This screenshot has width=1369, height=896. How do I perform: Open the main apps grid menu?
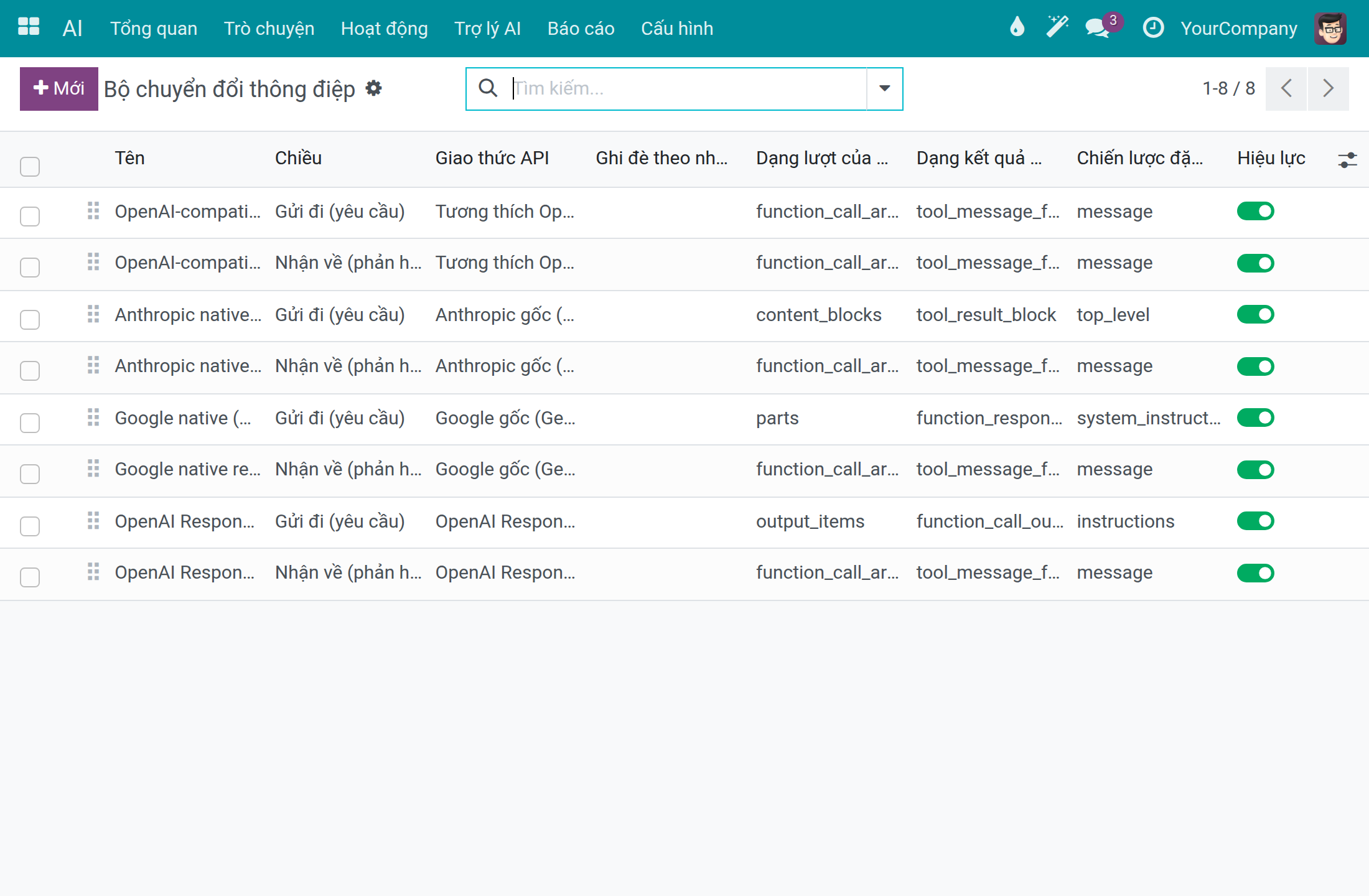[x=29, y=27]
